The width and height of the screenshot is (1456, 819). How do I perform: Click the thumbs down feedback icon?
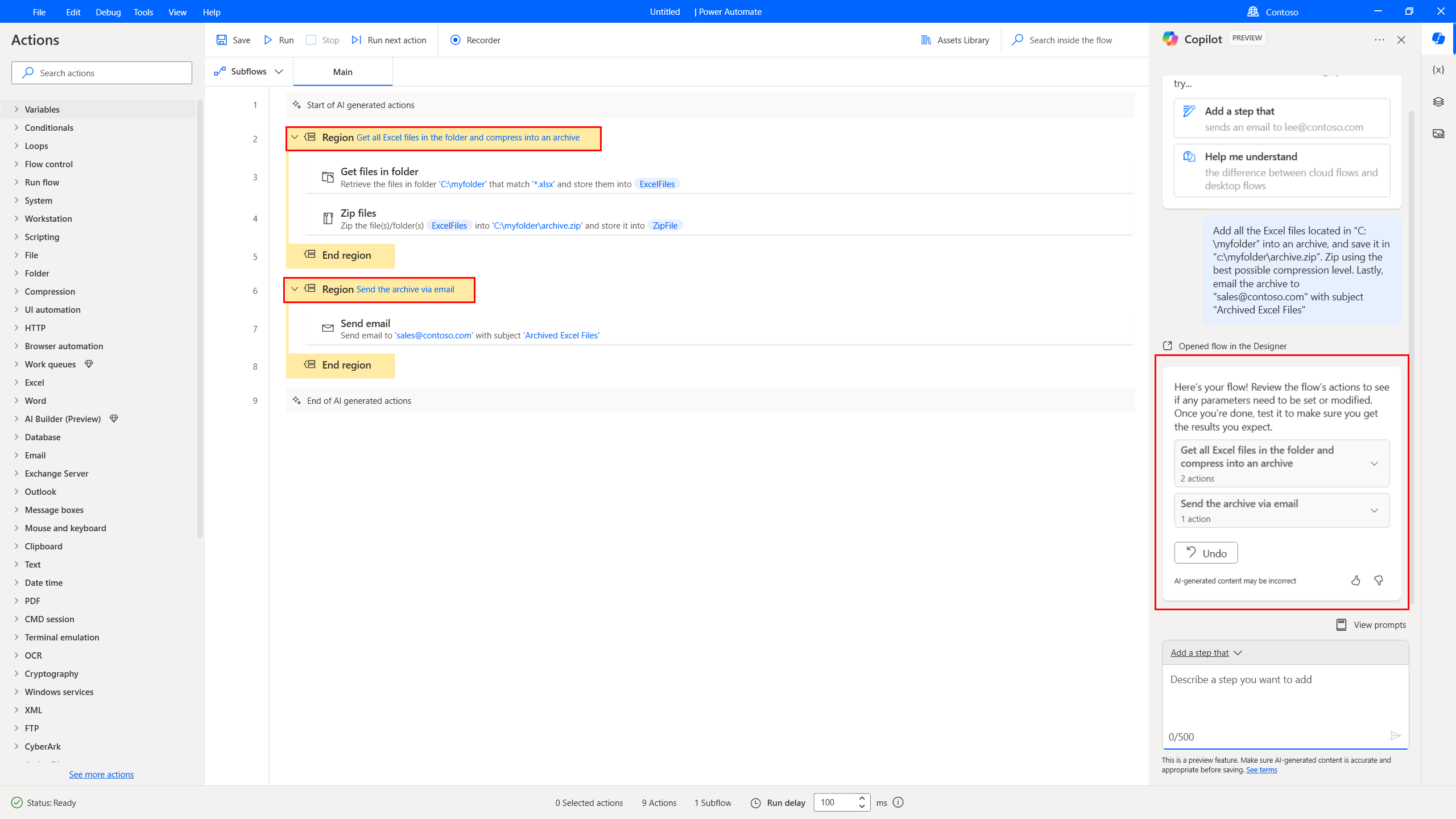(1378, 580)
